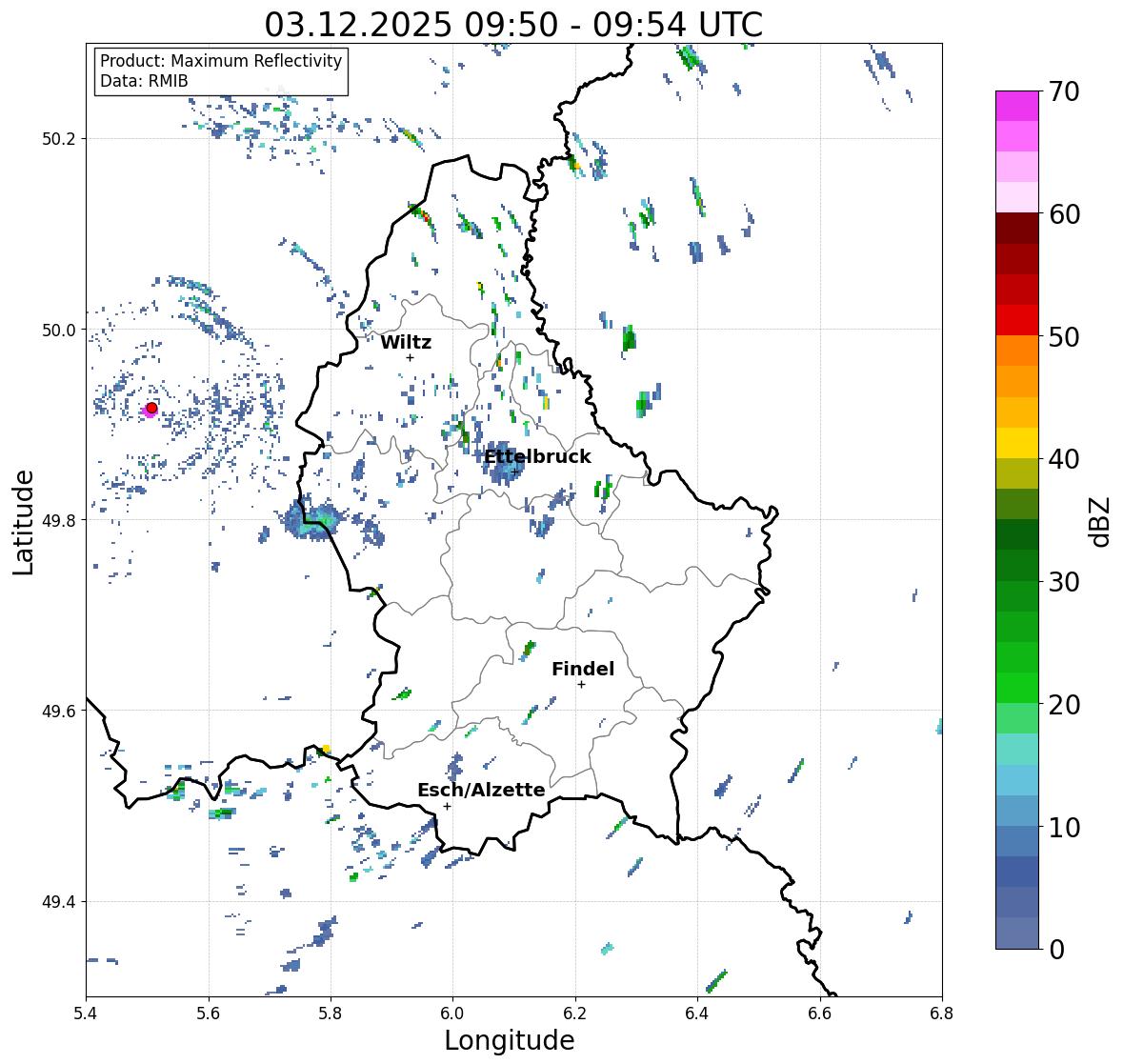Click the 6.2 longitude tick label
The width and height of the screenshot is (1123, 1064).
(x=575, y=1014)
